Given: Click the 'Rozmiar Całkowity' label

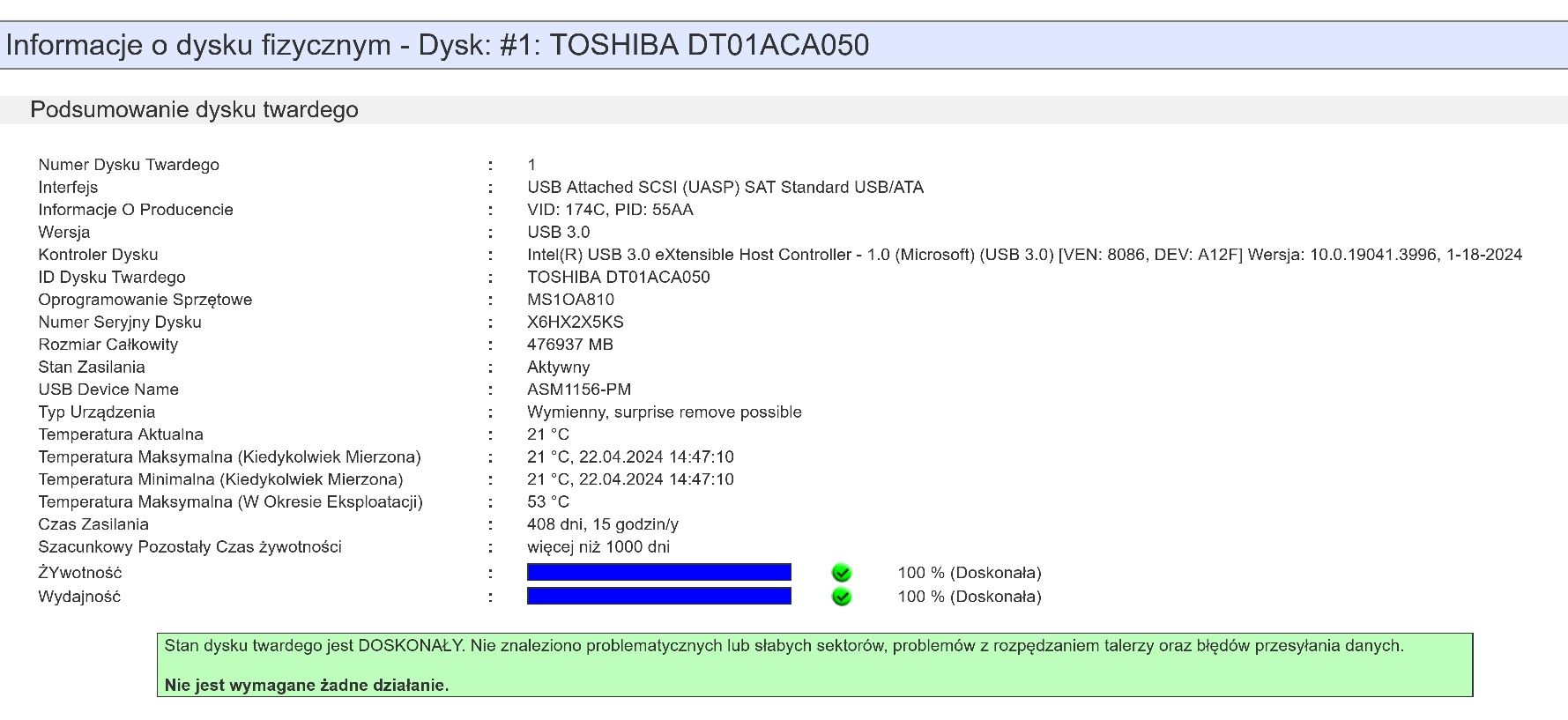Looking at the screenshot, I should pyautogui.click(x=108, y=345).
